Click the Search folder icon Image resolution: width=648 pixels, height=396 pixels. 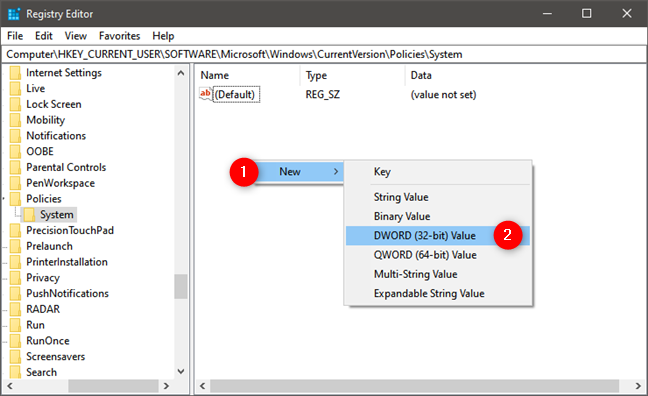pos(15,372)
